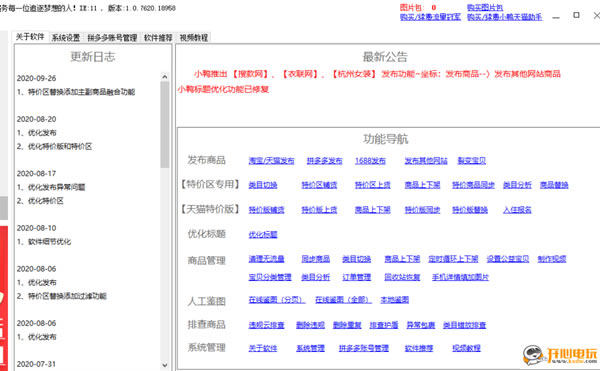Screen dimensions: 600x371
Task: Open 类目分析 in 商品管理 section
Action: click(316, 277)
